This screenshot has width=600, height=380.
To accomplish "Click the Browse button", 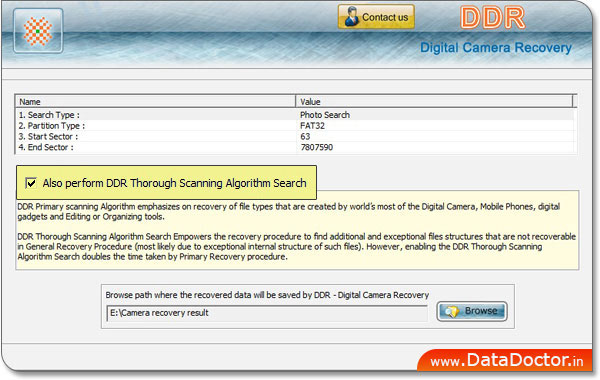I will [x=472, y=311].
